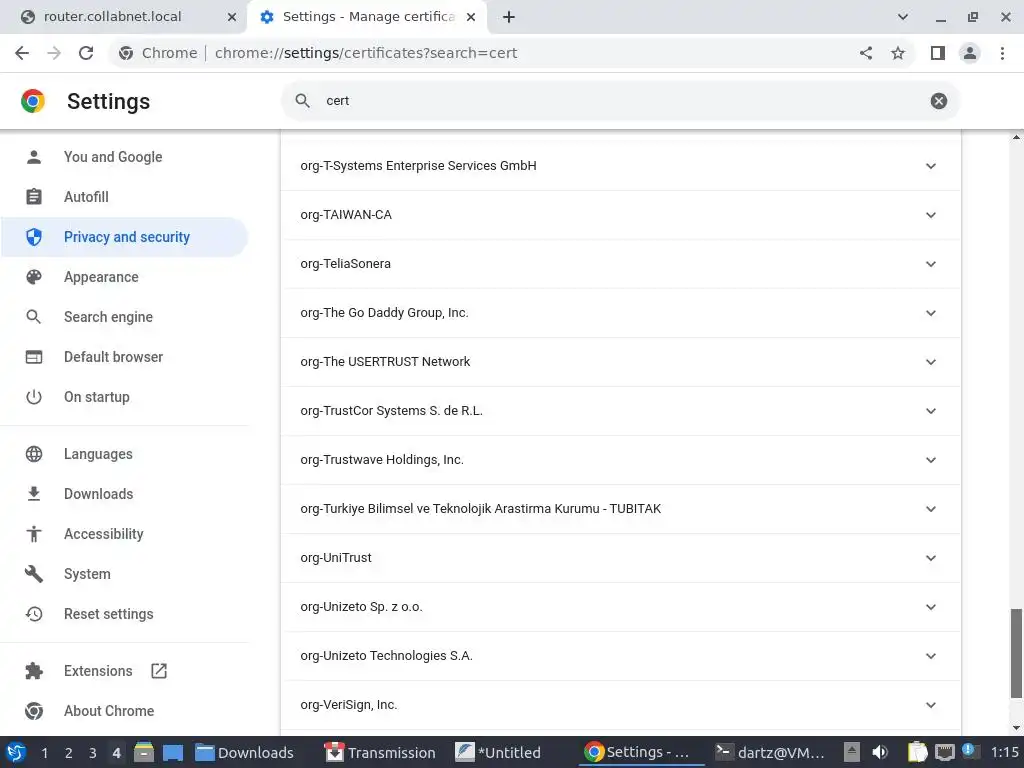The image size is (1024, 768).
Task: Click the Chrome logo next to Settings
Action: (x=33, y=101)
